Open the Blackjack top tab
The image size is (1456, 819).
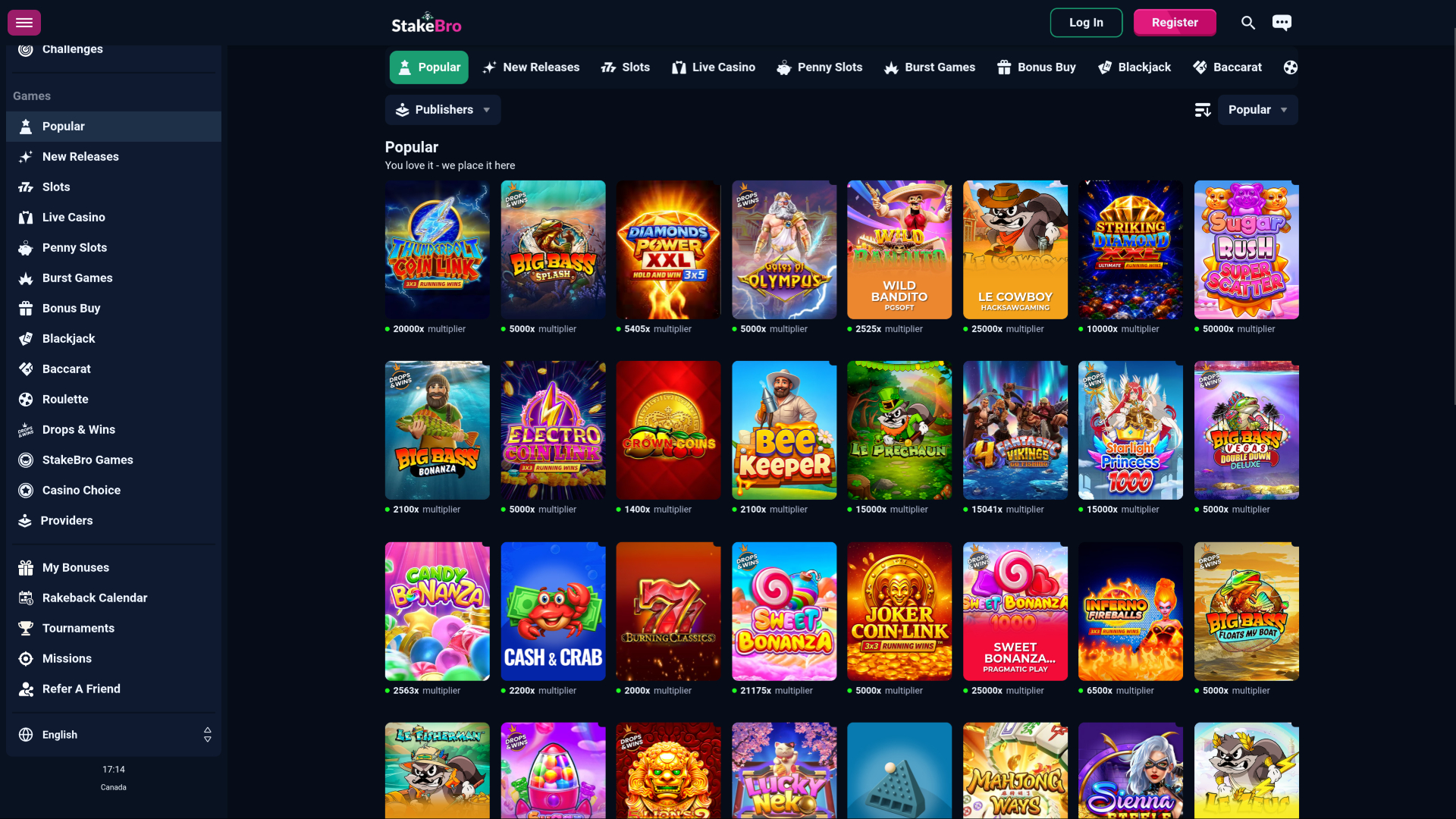tap(1134, 67)
